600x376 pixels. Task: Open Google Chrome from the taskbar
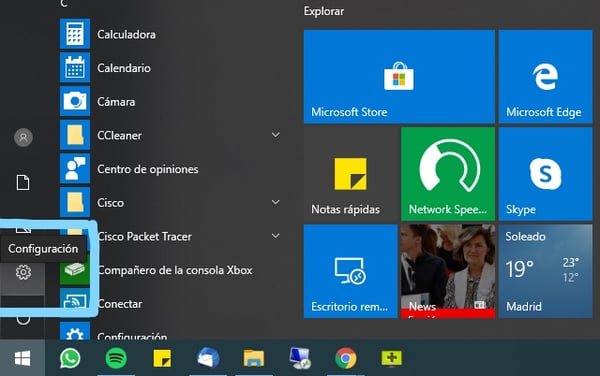[346, 358]
